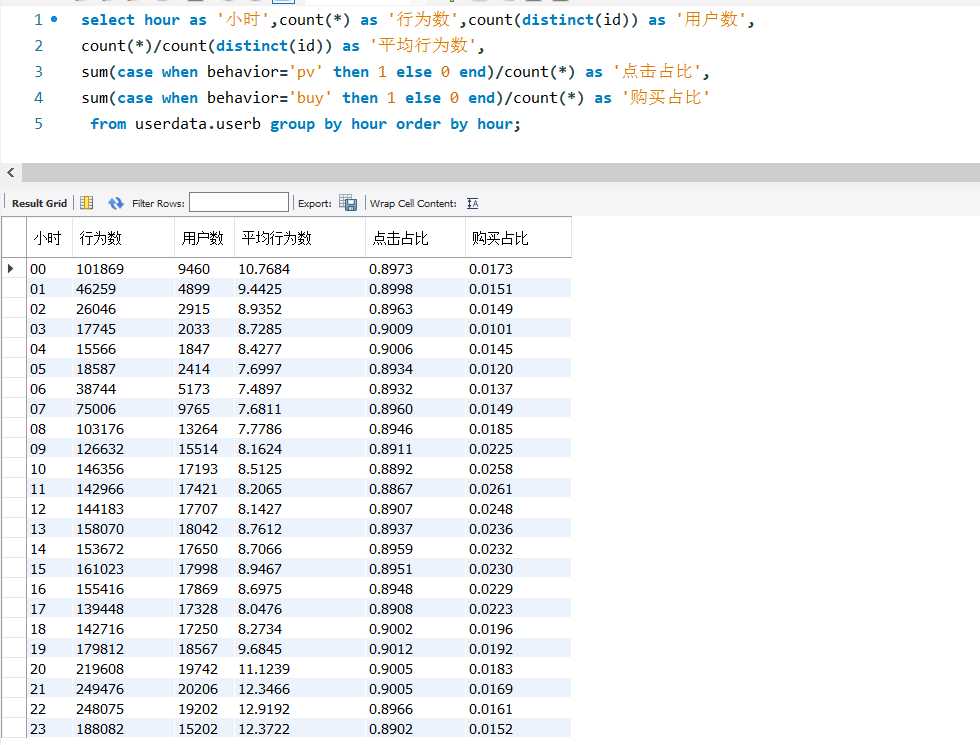Viewport: 980px width, 745px height.
Task: Toggle the Wrap Cell Content icon
Action: (x=472, y=203)
